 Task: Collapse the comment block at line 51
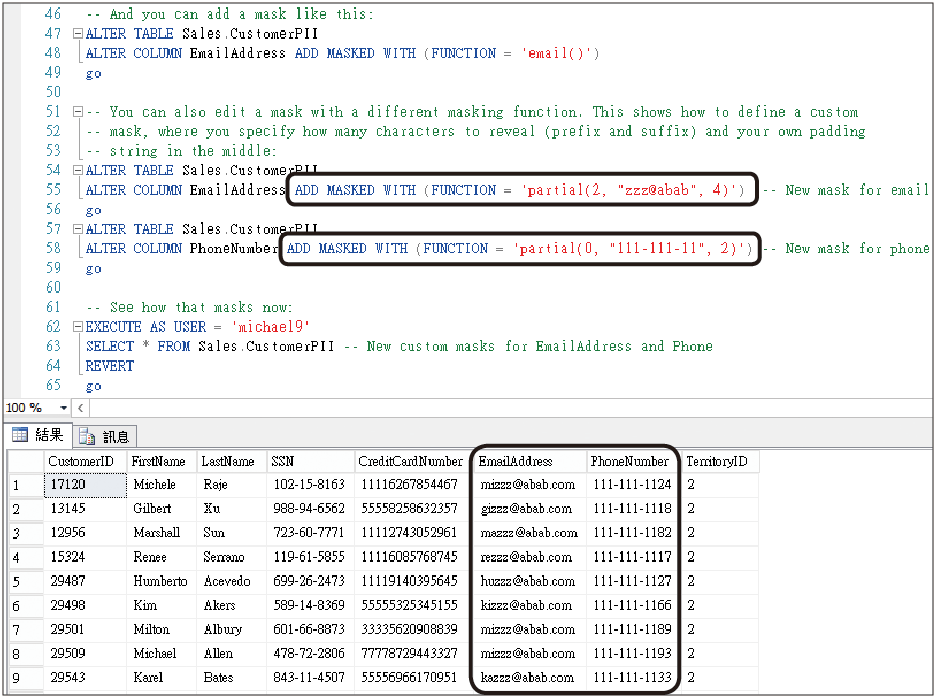tap(77, 112)
